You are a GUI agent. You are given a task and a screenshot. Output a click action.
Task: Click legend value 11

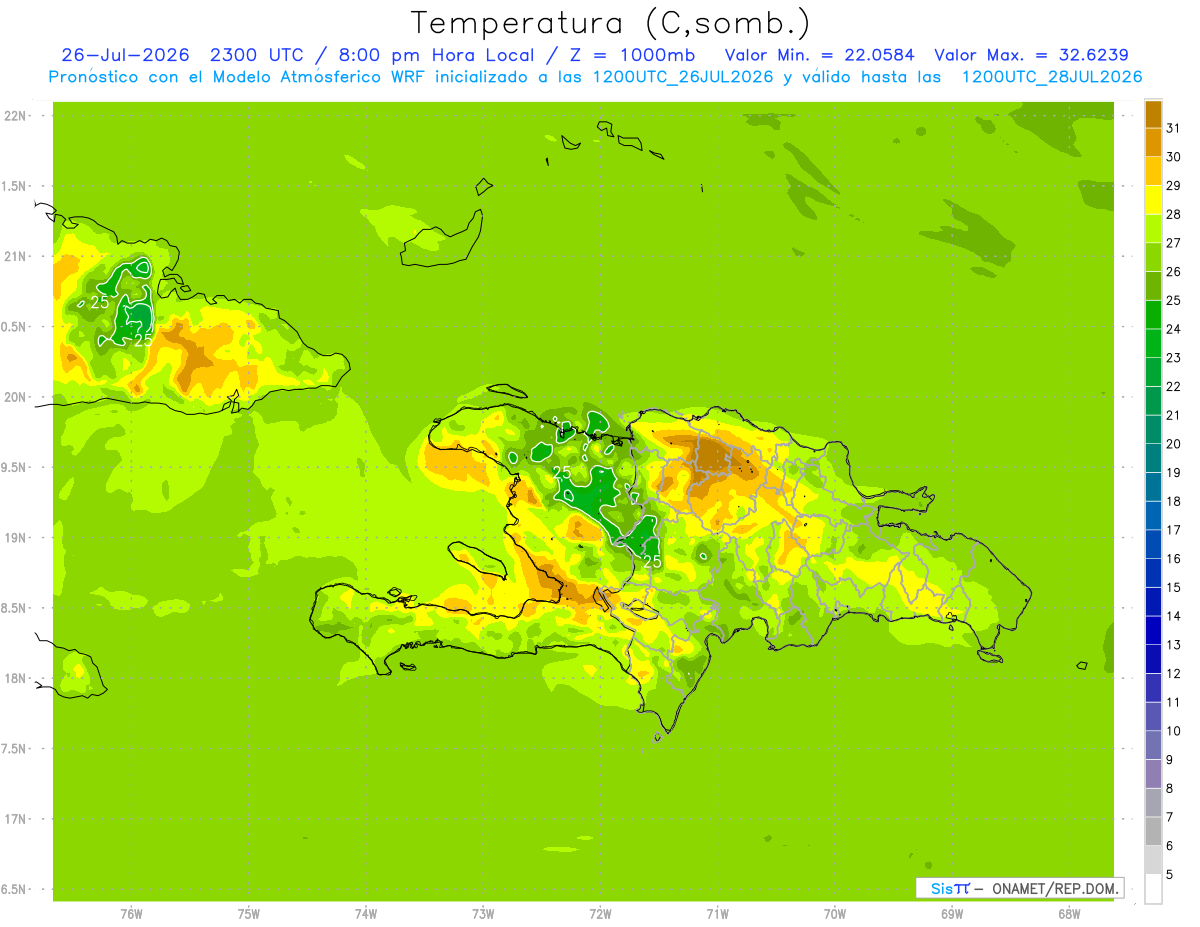(x=1173, y=702)
